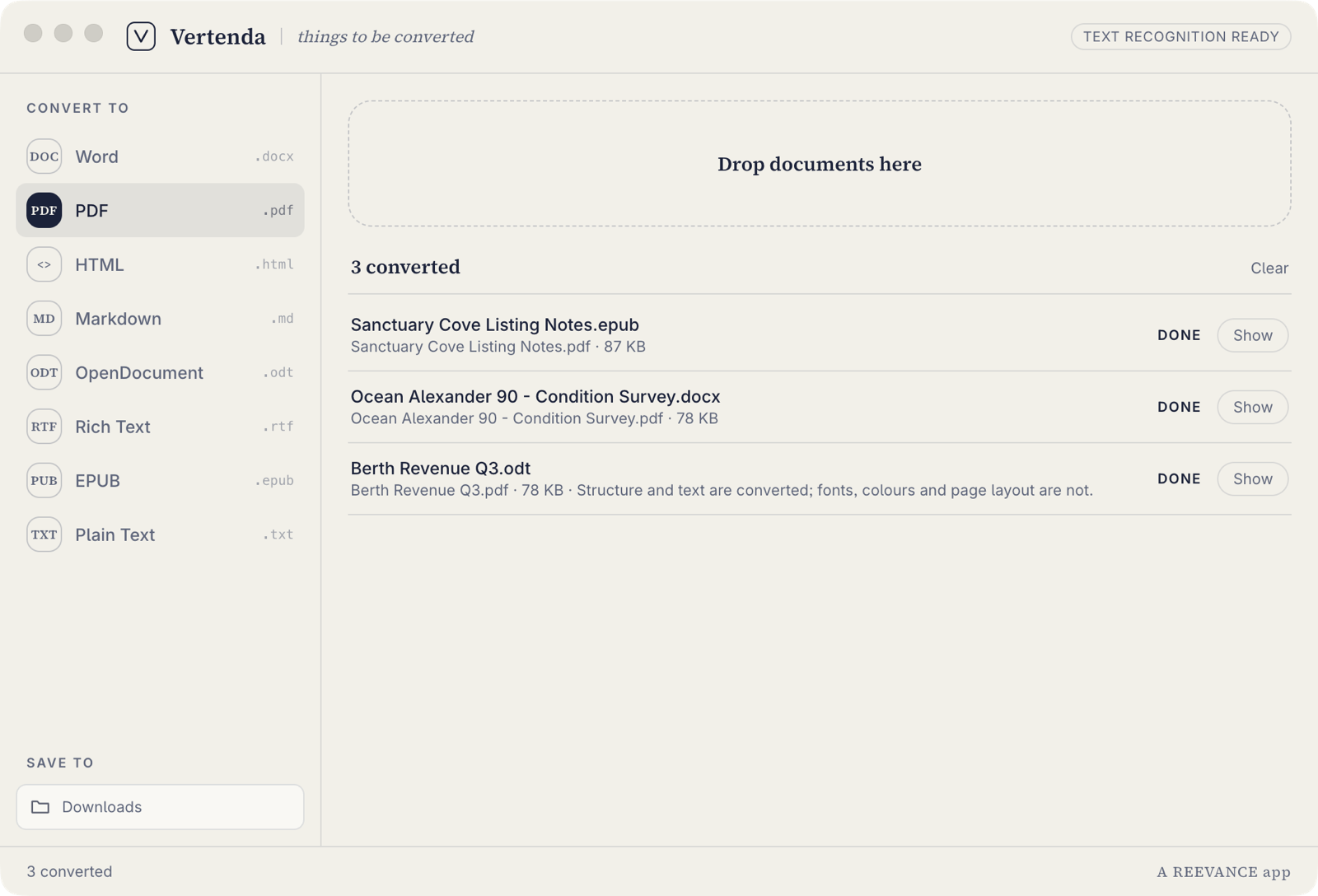Viewport: 1318px width, 896px height.
Task: Select Word as the conversion format
Action: point(160,156)
